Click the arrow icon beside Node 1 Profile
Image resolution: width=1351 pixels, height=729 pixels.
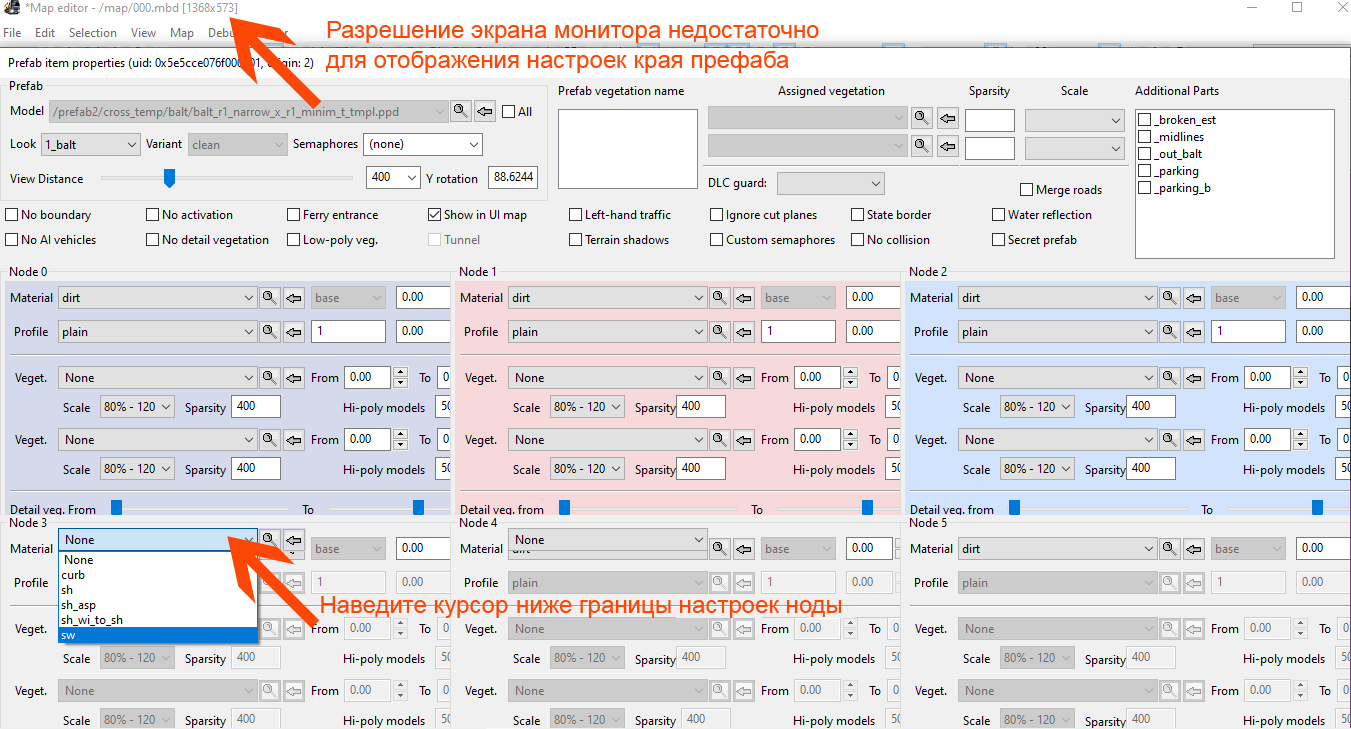(x=743, y=331)
